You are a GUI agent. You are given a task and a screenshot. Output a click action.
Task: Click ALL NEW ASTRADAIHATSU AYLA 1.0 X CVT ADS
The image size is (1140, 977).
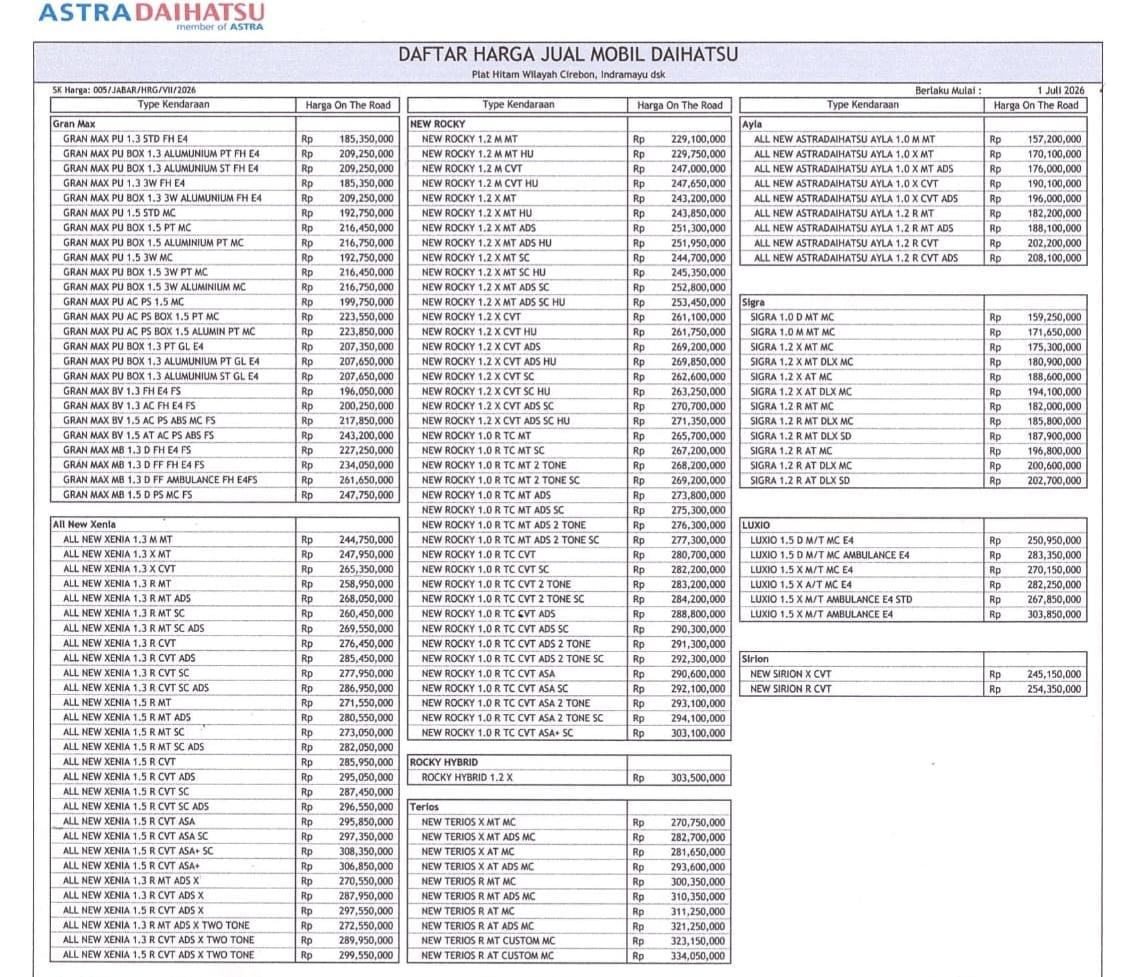click(914, 198)
